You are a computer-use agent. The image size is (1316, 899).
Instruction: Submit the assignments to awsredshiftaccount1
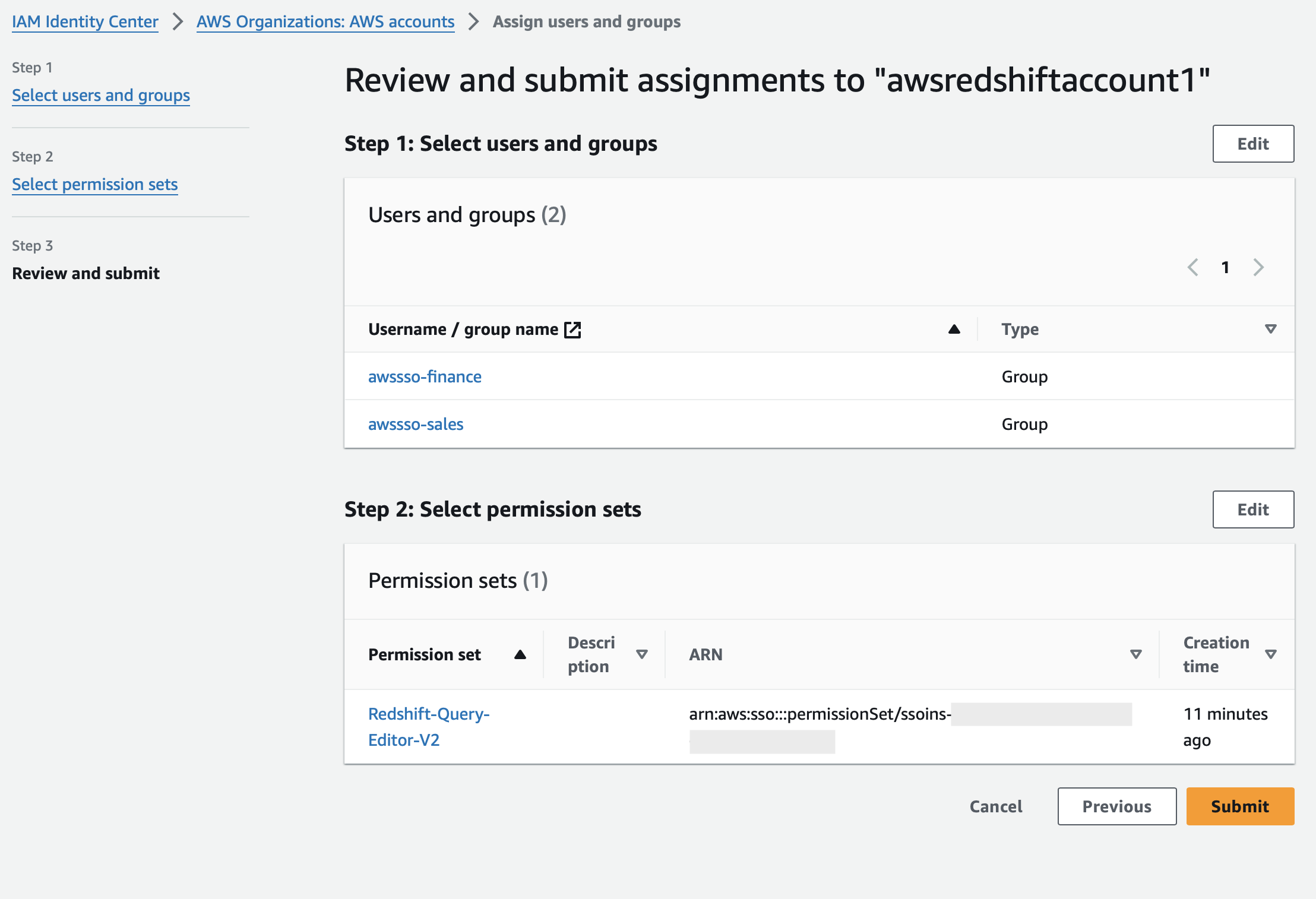pos(1240,806)
